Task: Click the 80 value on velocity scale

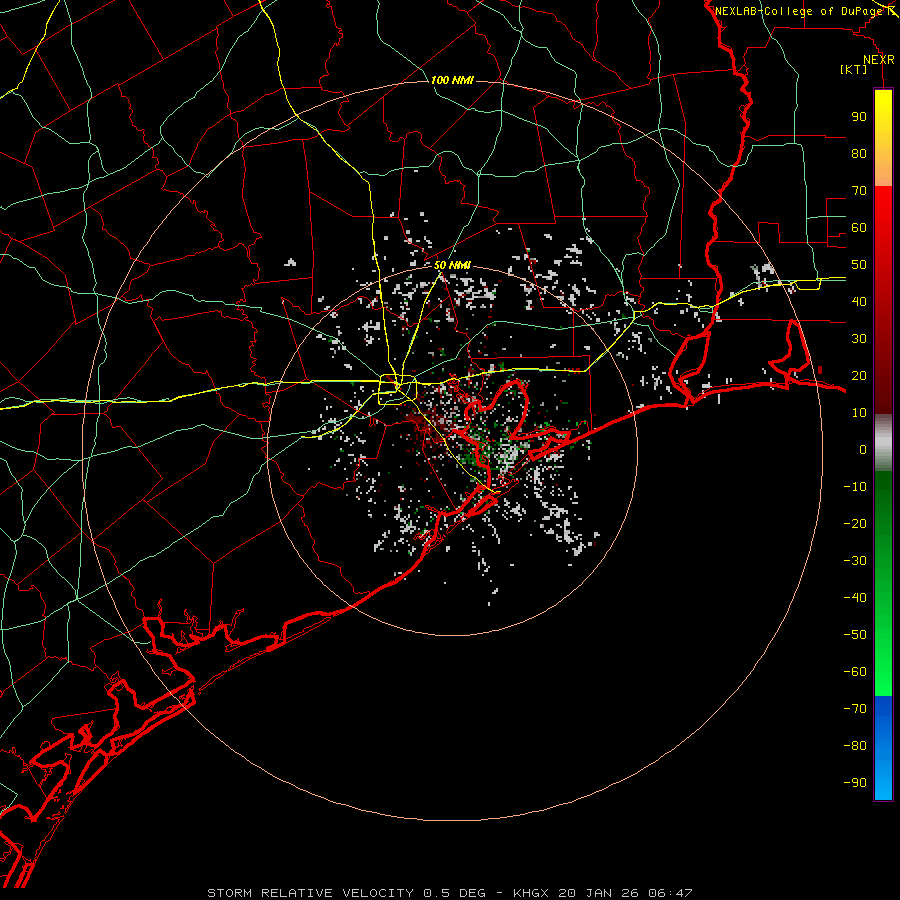Action: (x=859, y=153)
